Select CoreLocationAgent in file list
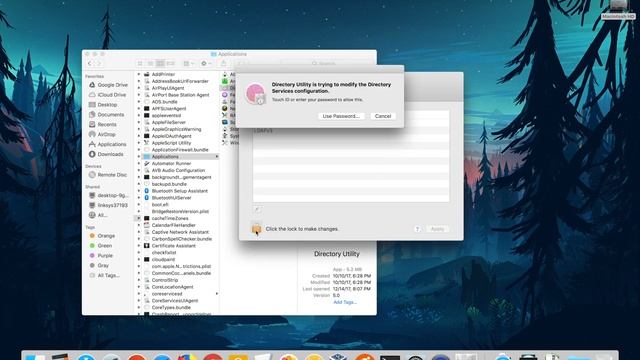 point(168,287)
